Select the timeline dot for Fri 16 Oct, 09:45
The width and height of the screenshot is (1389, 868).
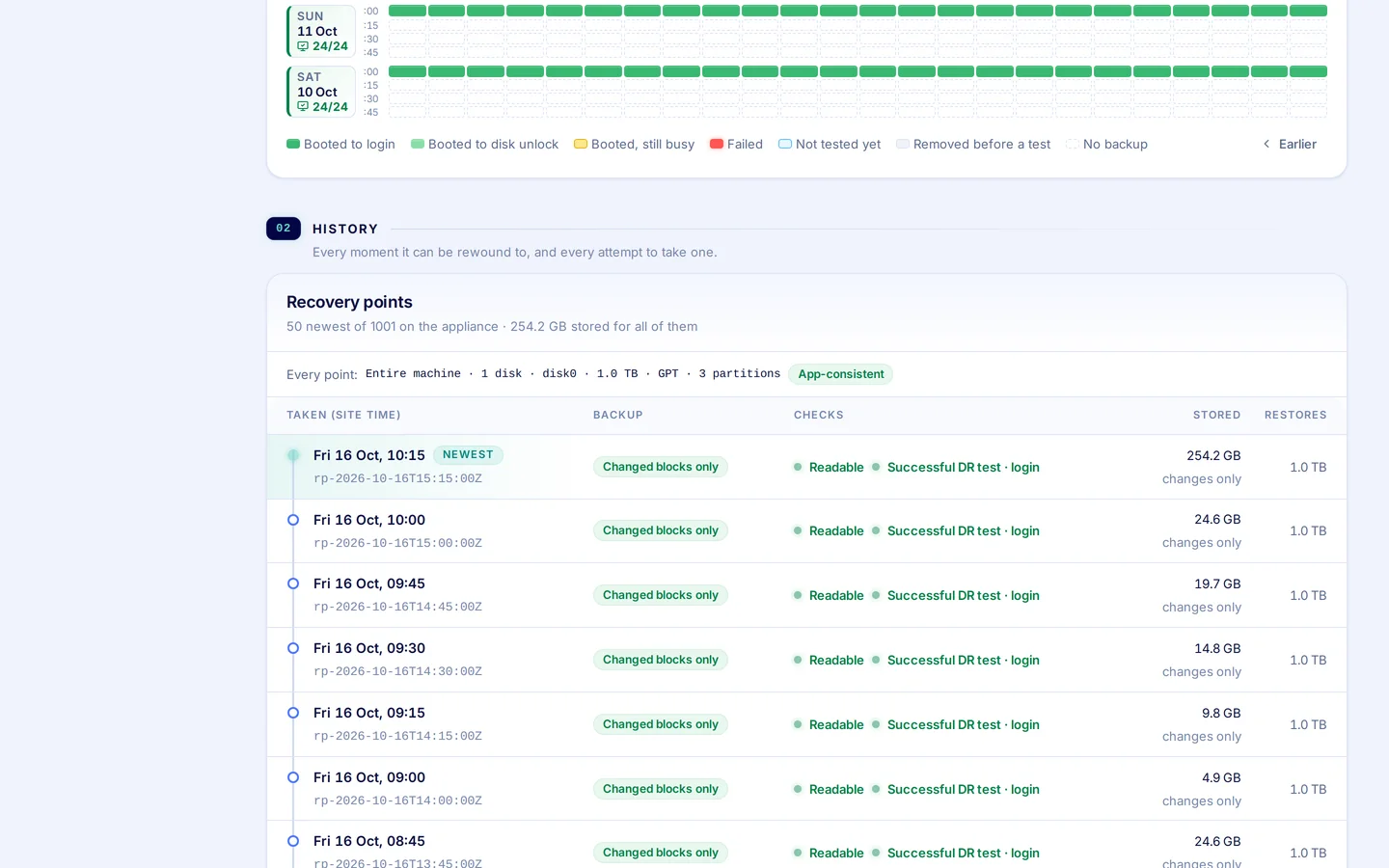tap(293, 583)
